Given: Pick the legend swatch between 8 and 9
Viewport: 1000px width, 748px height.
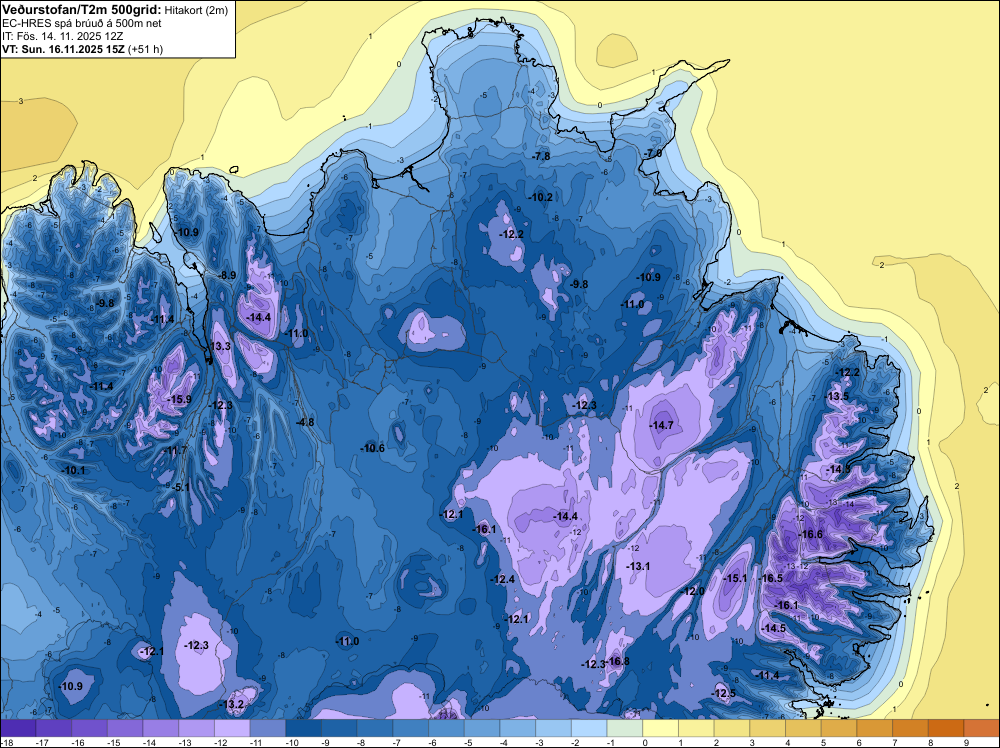Looking at the screenshot, I should (946, 728).
